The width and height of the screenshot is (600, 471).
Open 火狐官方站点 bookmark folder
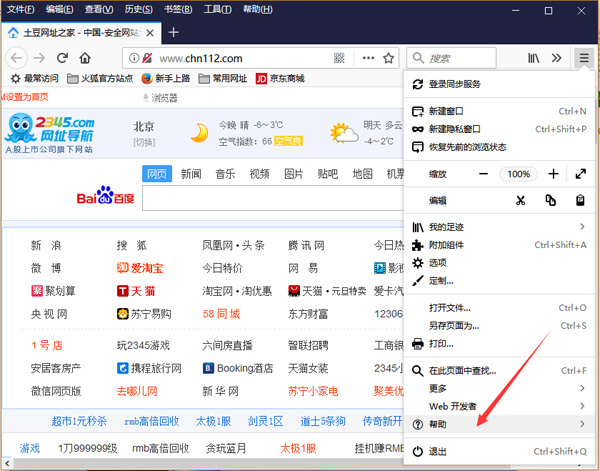[100, 79]
